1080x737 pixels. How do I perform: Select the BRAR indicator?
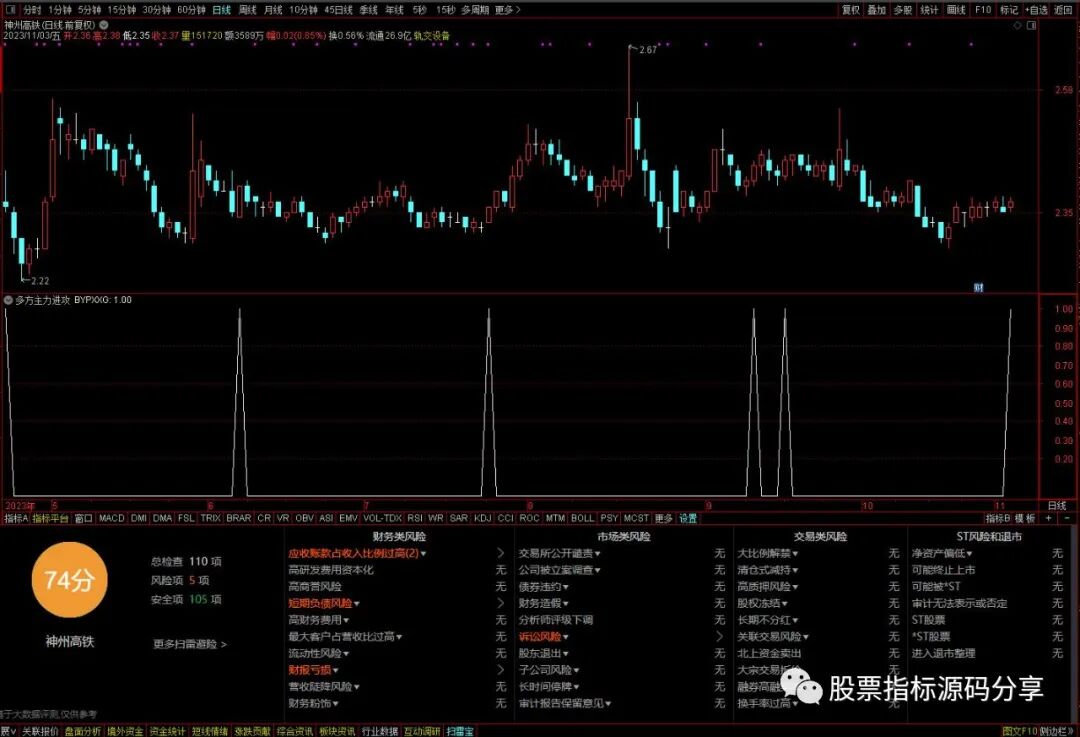coord(239,518)
